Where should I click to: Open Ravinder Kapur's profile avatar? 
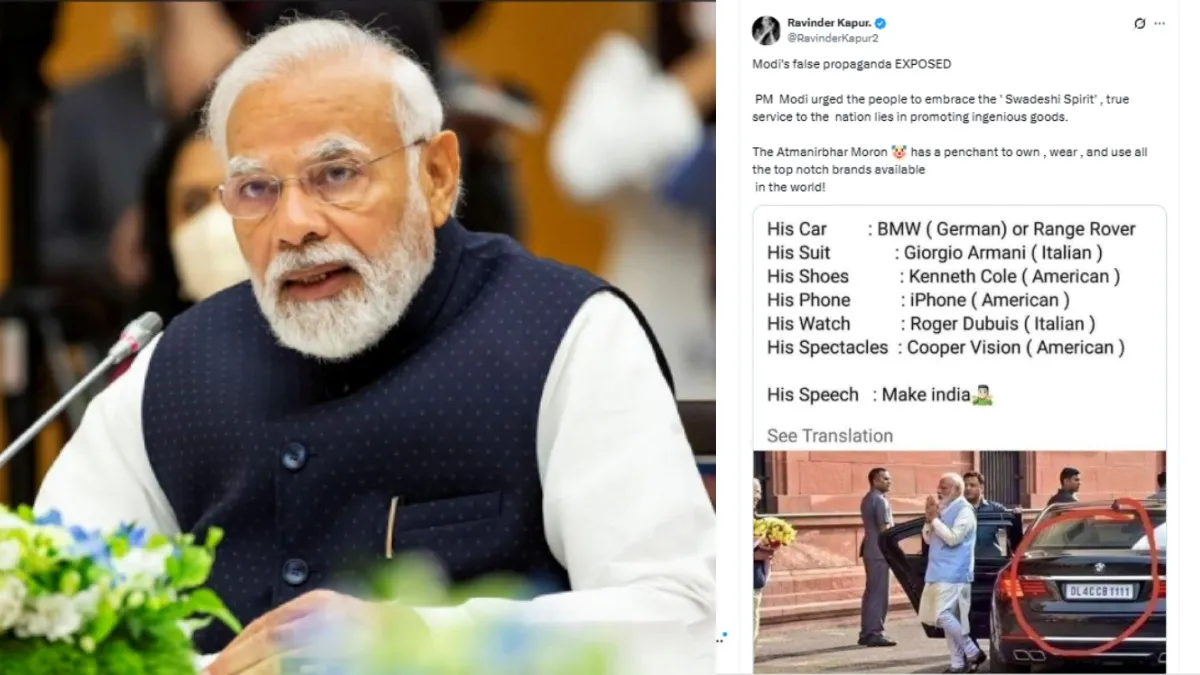[x=766, y=30]
